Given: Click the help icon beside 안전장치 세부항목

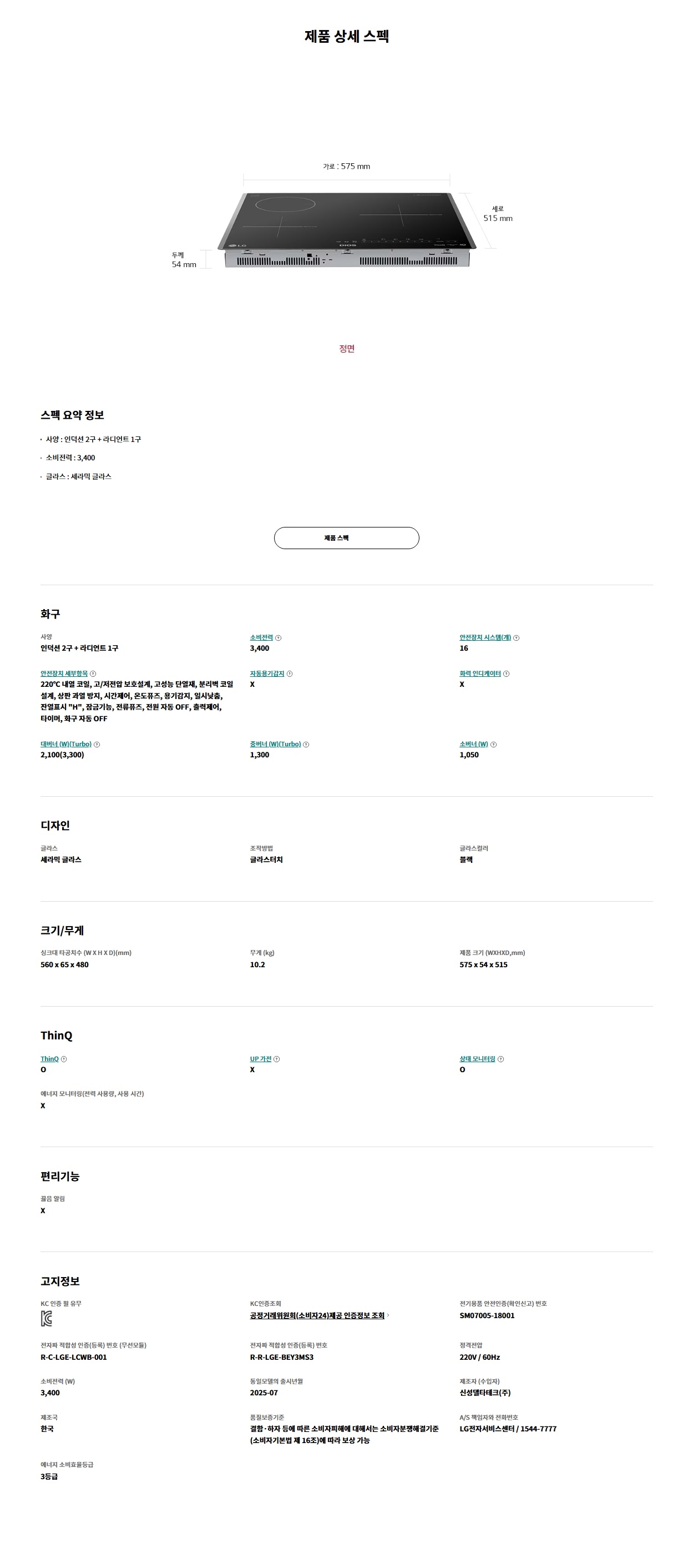Looking at the screenshot, I should 93,674.
